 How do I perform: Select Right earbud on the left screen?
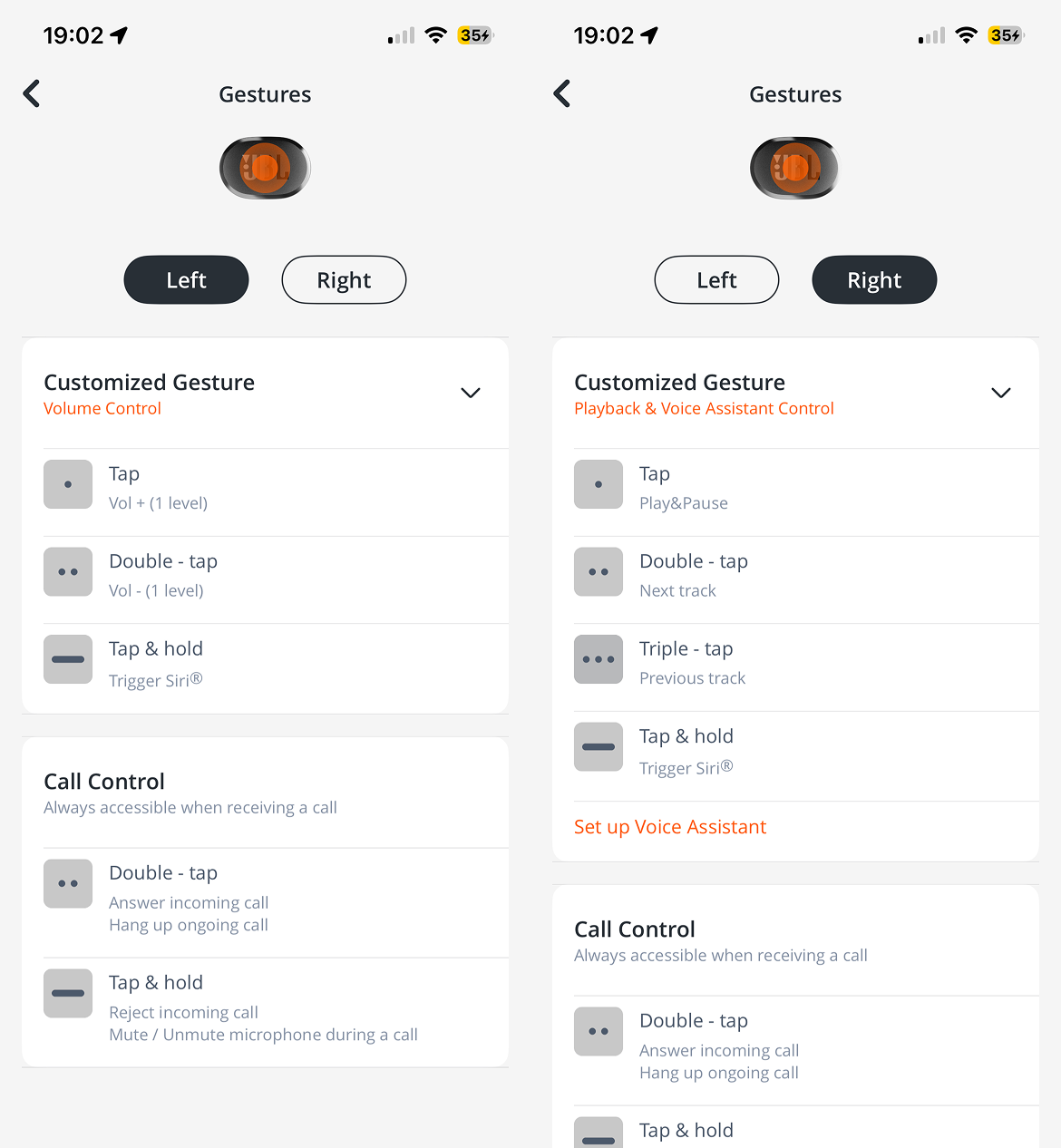pos(344,280)
